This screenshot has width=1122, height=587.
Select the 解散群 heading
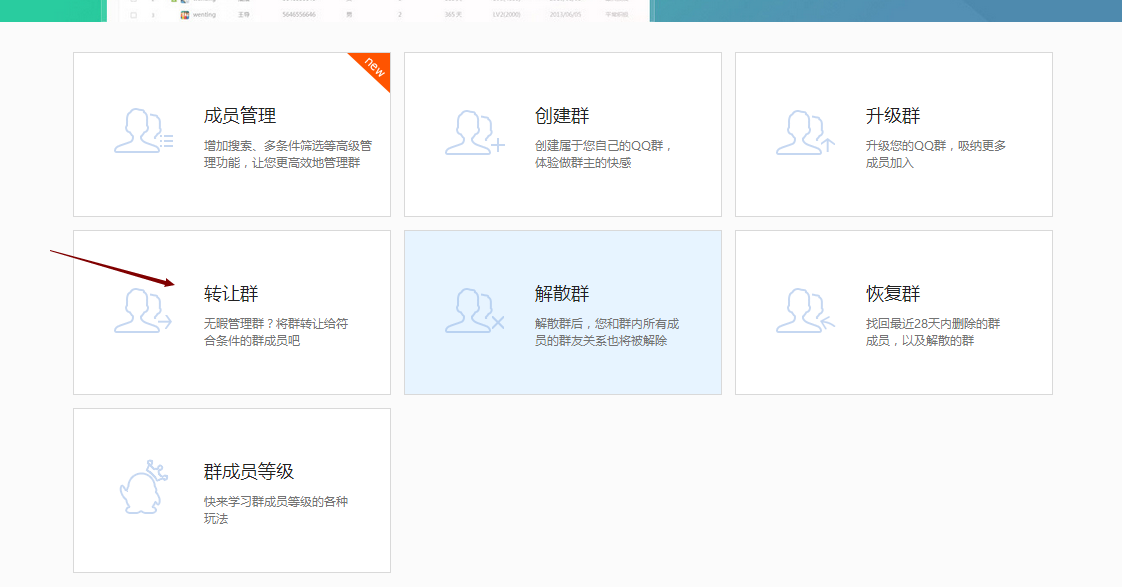click(x=562, y=294)
